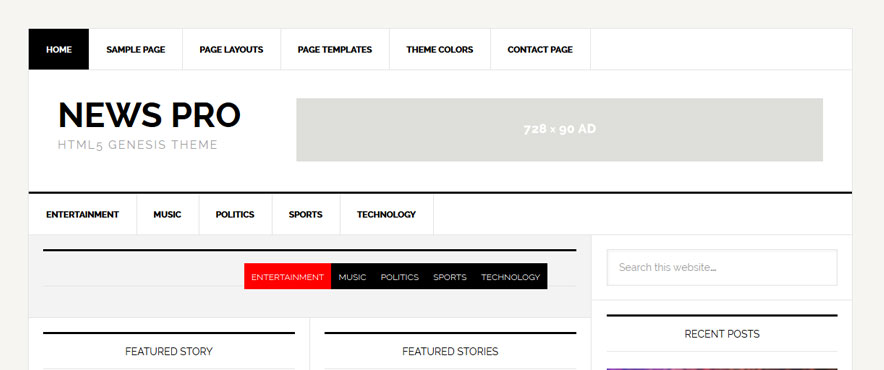This screenshot has width=884, height=370.
Task: Open the Theme Colors menu item
Action: (x=440, y=50)
